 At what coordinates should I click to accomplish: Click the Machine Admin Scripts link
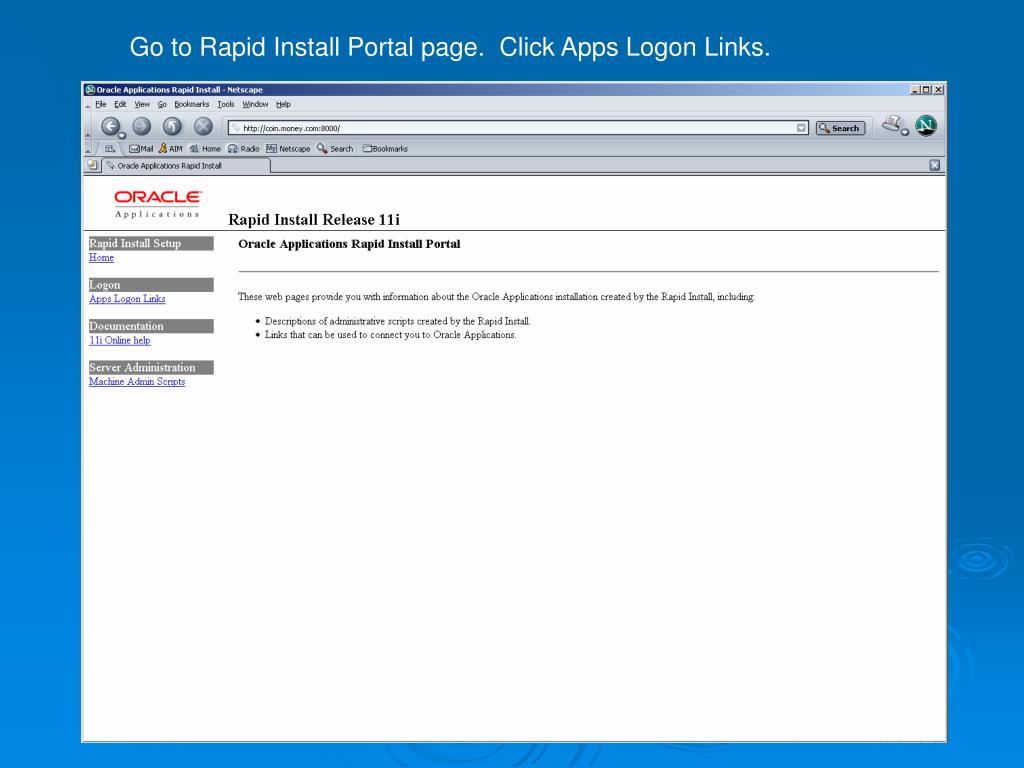coord(137,381)
